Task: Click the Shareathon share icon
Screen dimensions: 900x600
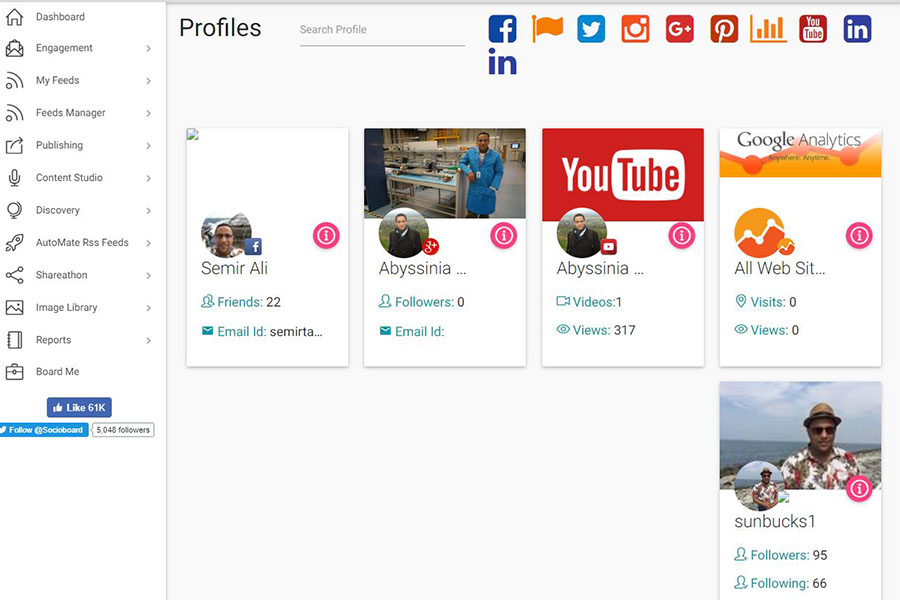Action: pyautogui.click(x=14, y=275)
